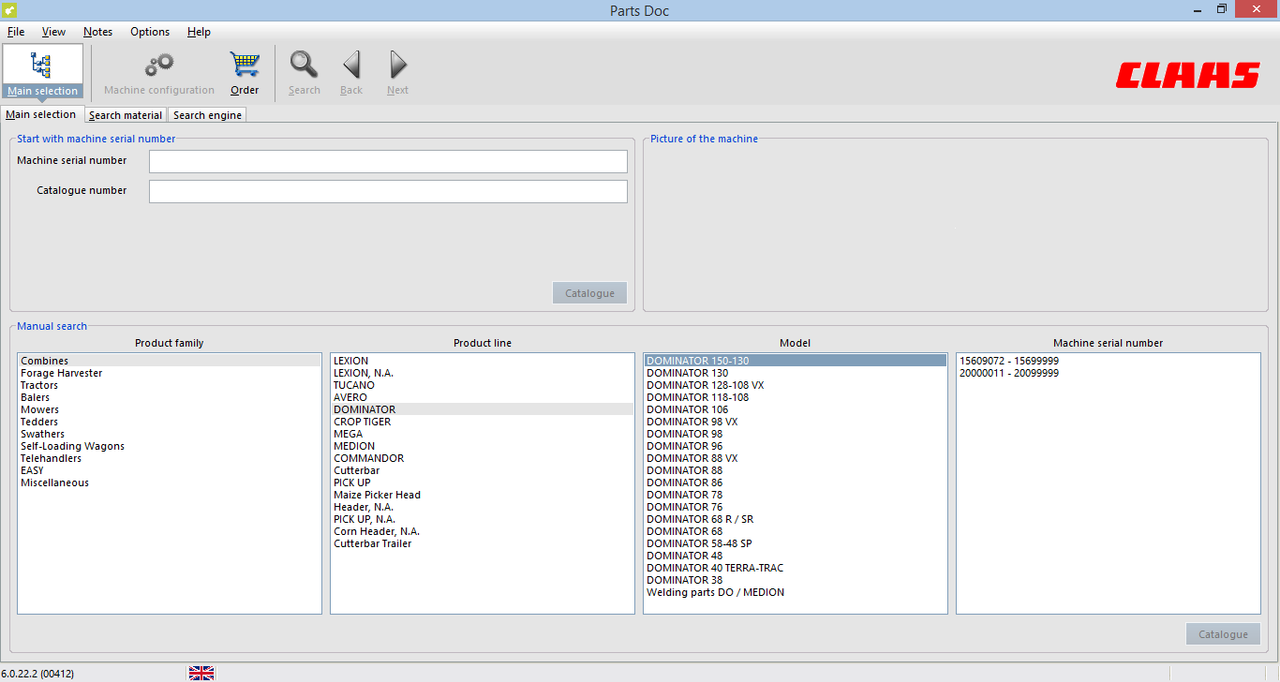Open the Notes menu
Screen dimensions: 1280x682
[x=98, y=32]
